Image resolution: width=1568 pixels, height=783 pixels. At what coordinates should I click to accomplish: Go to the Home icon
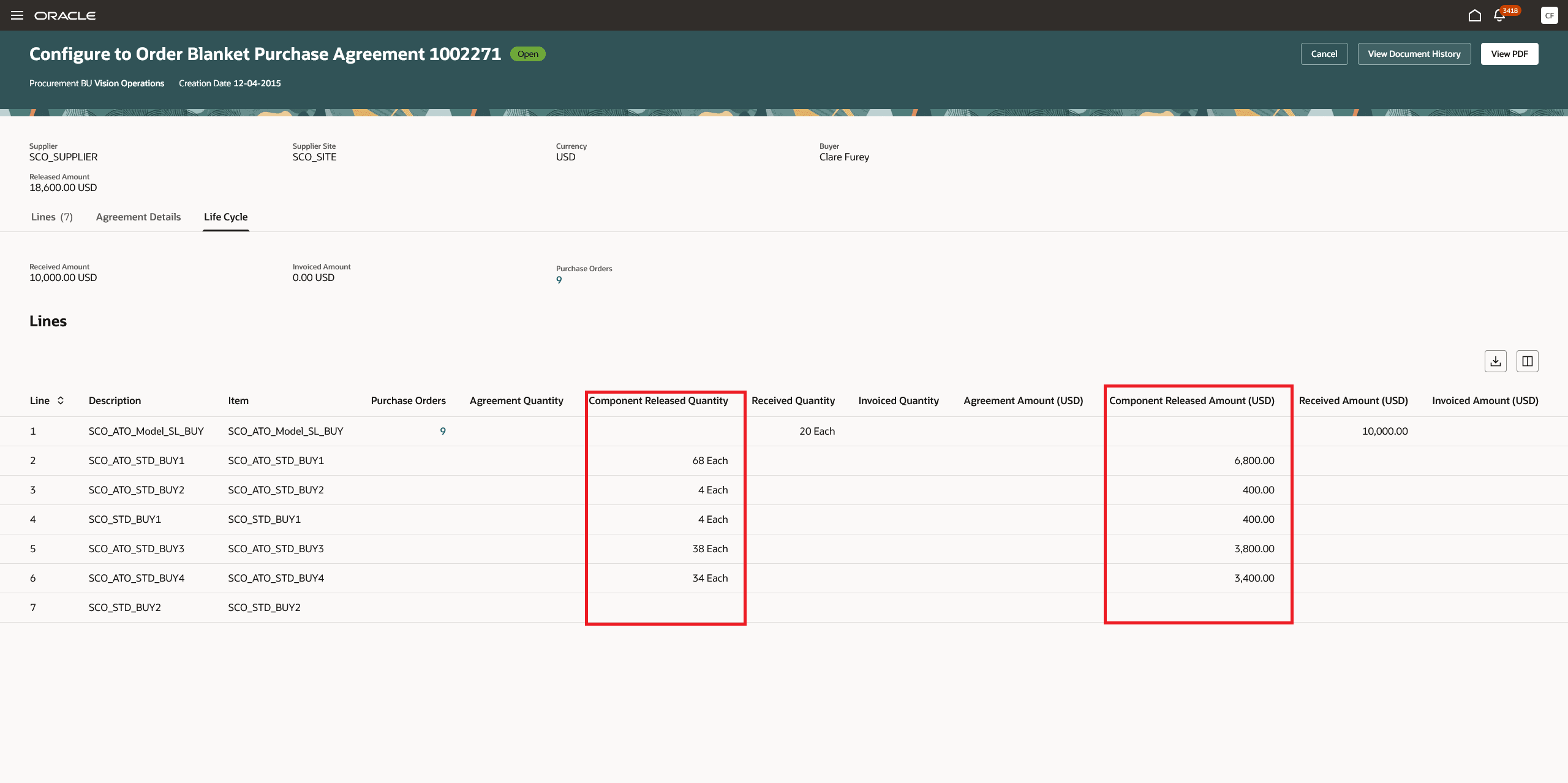coord(1474,15)
